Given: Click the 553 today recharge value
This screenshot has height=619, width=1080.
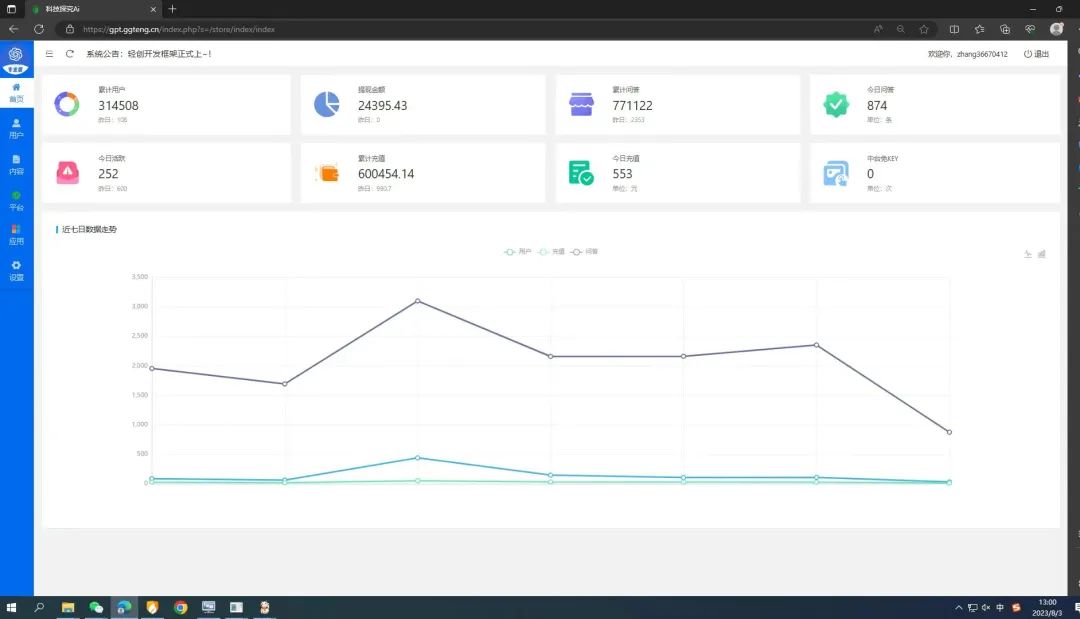Looking at the screenshot, I should pos(622,174).
